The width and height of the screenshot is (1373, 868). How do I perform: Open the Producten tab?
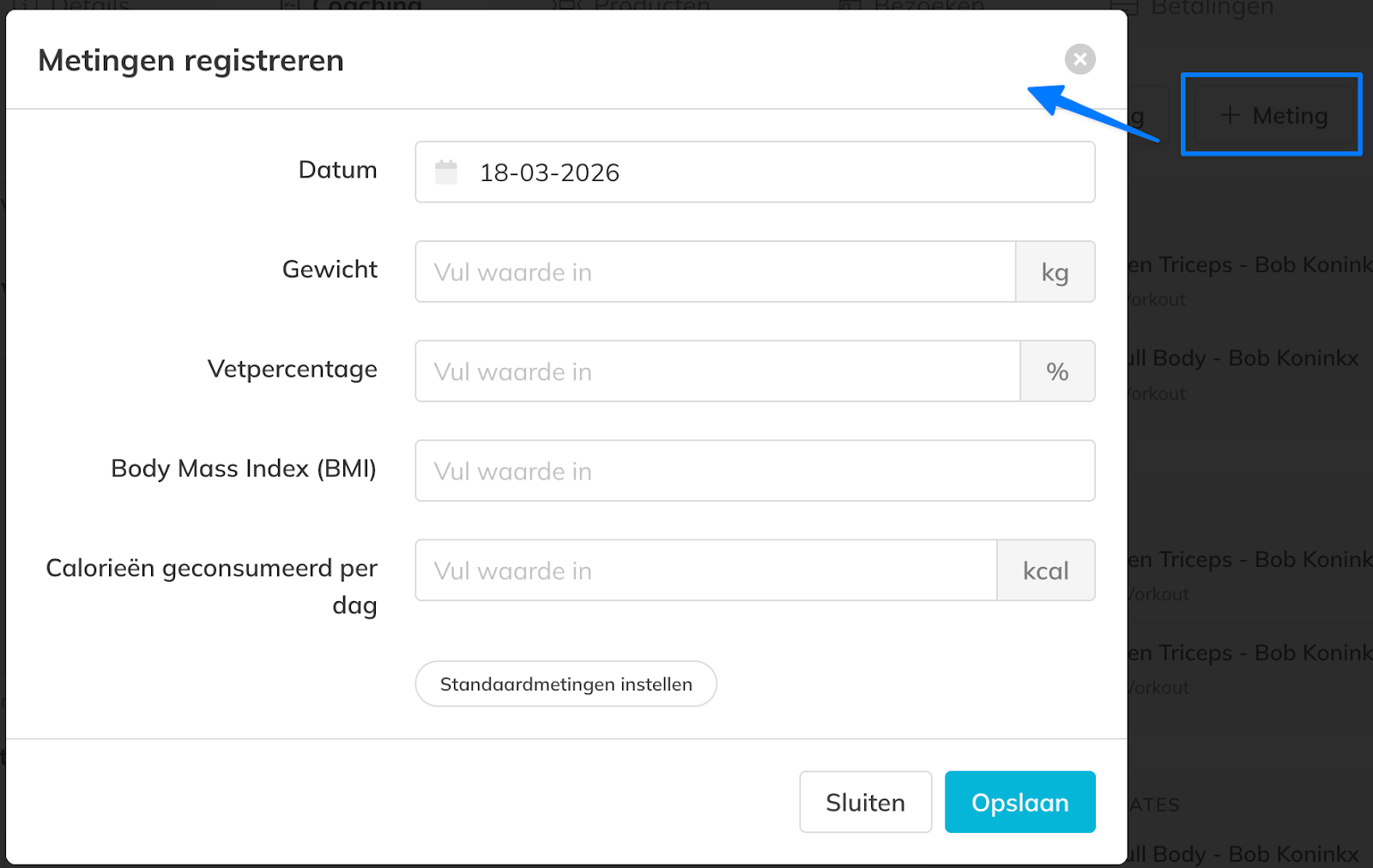[652, 6]
